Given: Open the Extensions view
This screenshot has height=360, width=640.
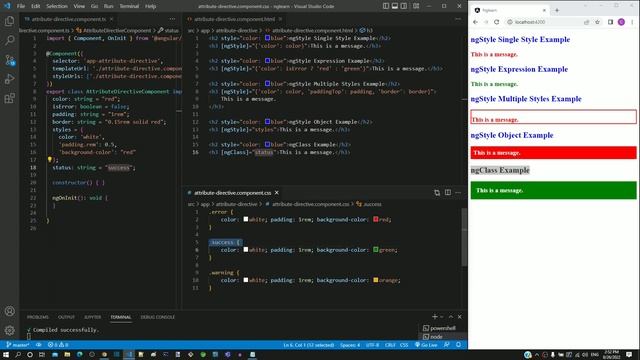Looking at the screenshot, I should pos(9,98).
